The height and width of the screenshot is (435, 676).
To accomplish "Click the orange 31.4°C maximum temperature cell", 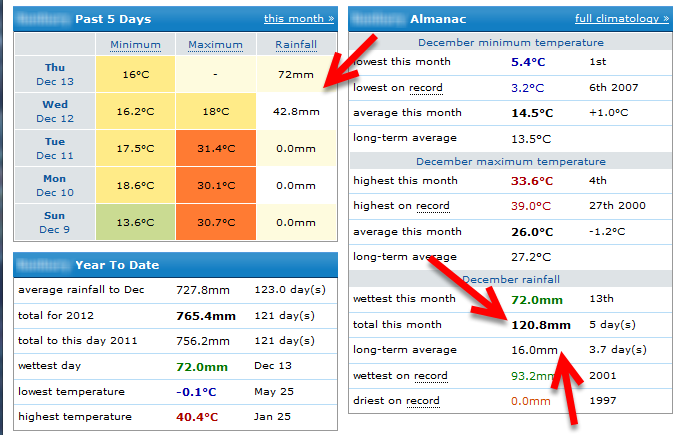I will [215, 148].
